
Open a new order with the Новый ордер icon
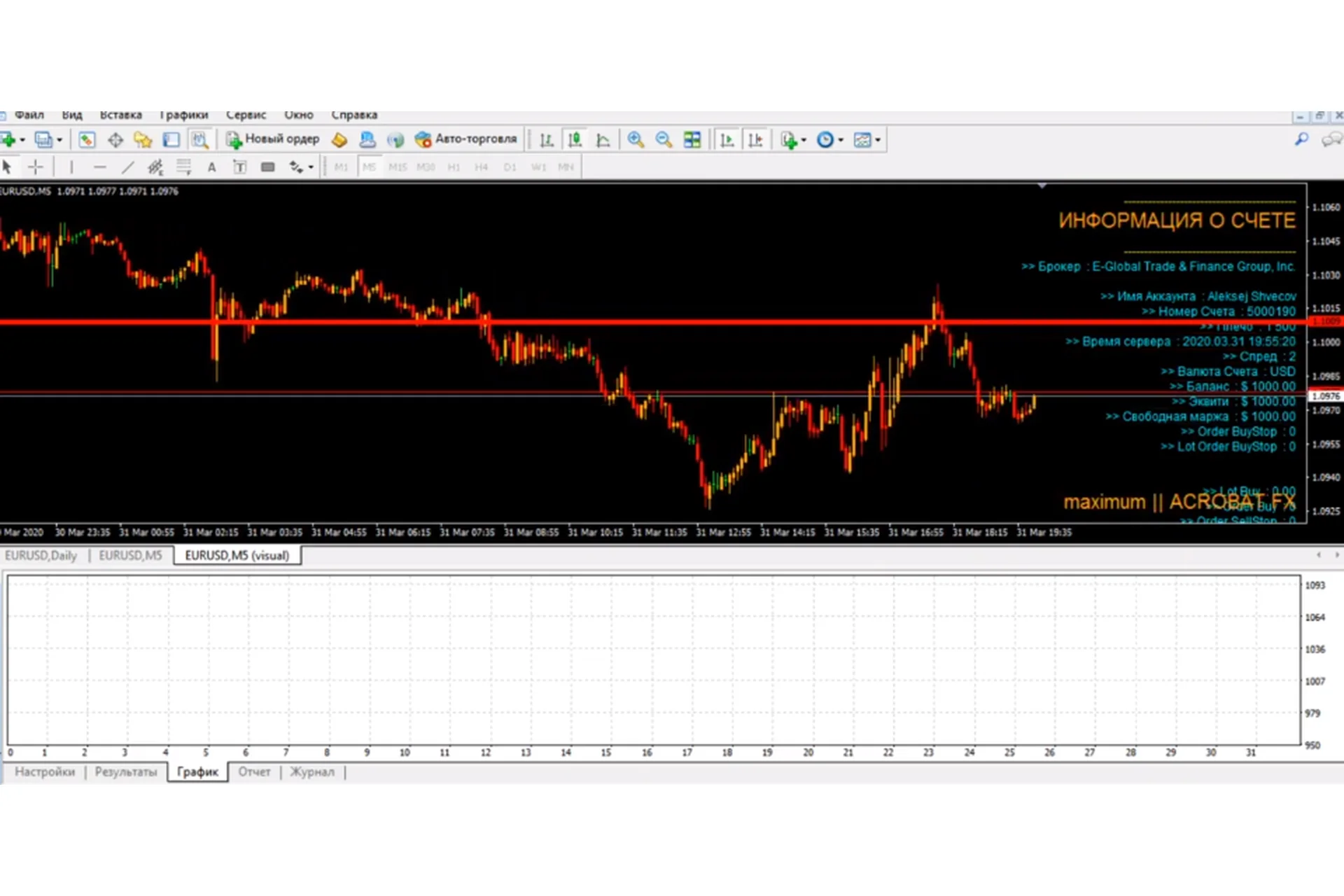coord(273,139)
